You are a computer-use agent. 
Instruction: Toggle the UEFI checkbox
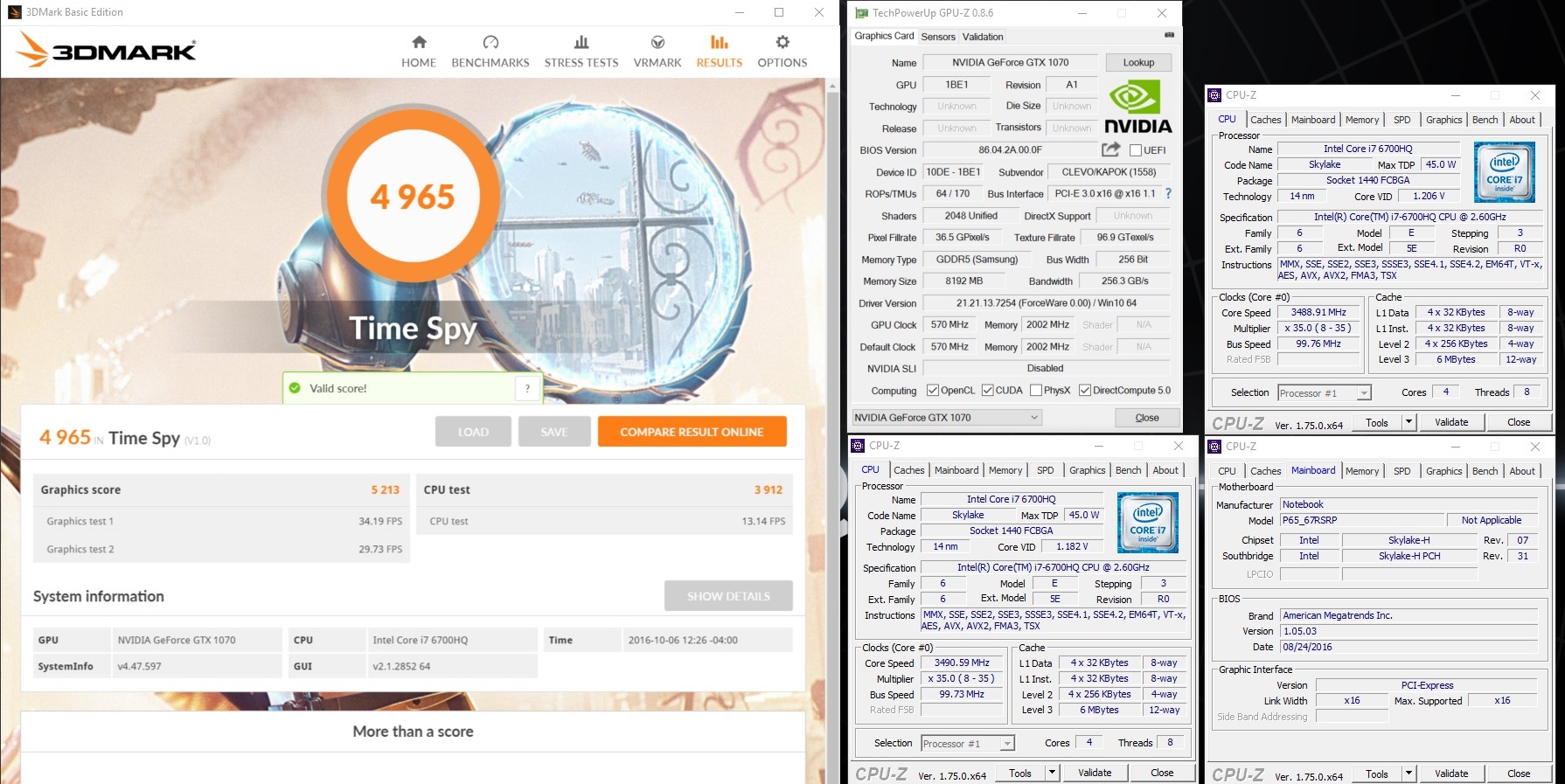1136,150
